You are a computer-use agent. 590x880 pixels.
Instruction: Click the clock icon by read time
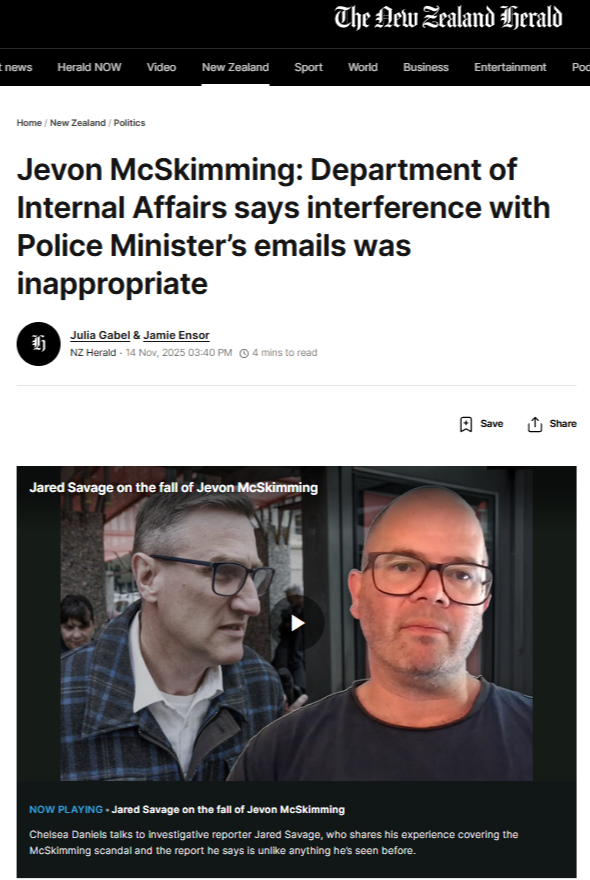pyautogui.click(x=244, y=353)
